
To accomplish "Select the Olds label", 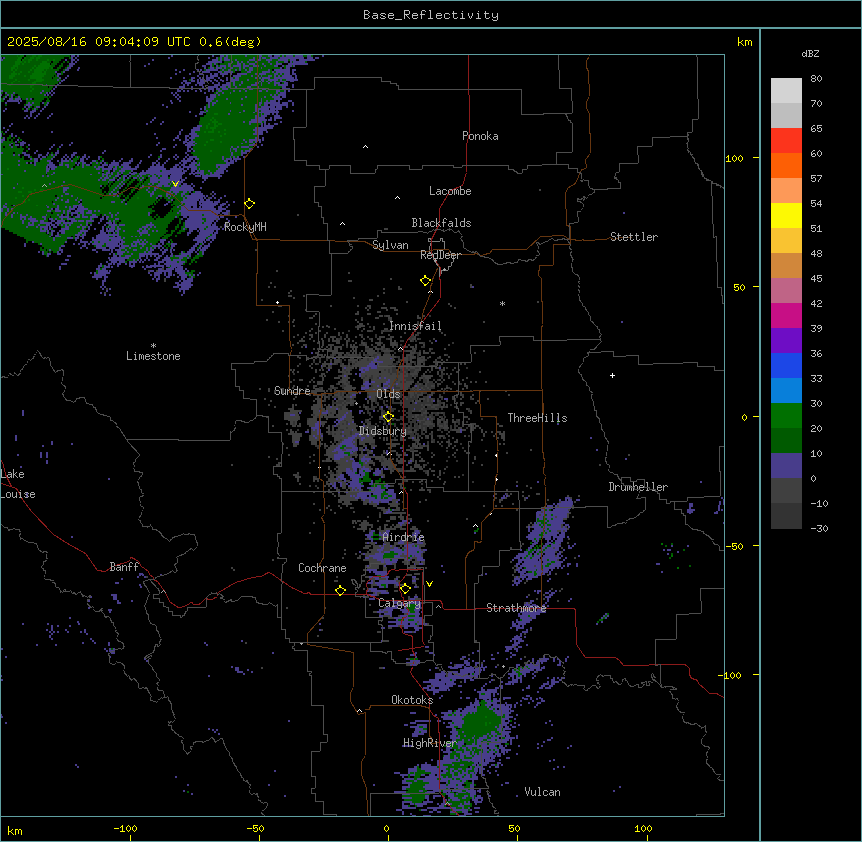I will (x=388, y=394).
